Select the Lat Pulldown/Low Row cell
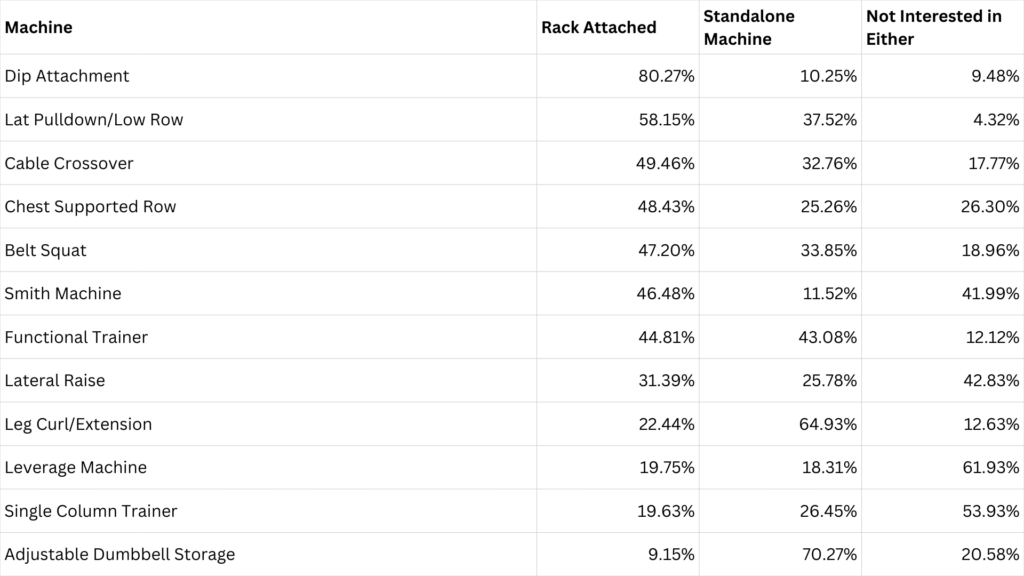Viewport: 1024px width, 576px height. [x=94, y=120]
